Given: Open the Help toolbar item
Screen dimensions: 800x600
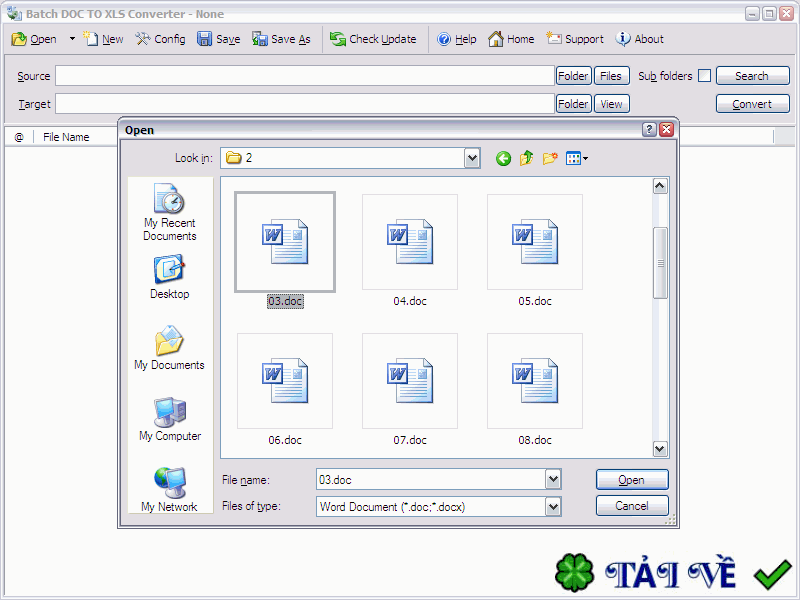Looking at the screenshot, I should click(457, 39).
